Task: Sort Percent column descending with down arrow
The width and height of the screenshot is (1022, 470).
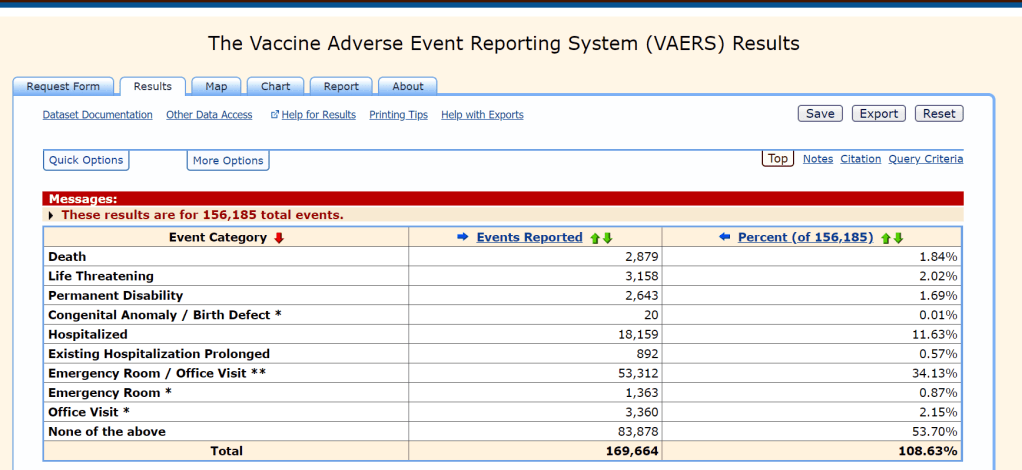Action: [898, 238]
